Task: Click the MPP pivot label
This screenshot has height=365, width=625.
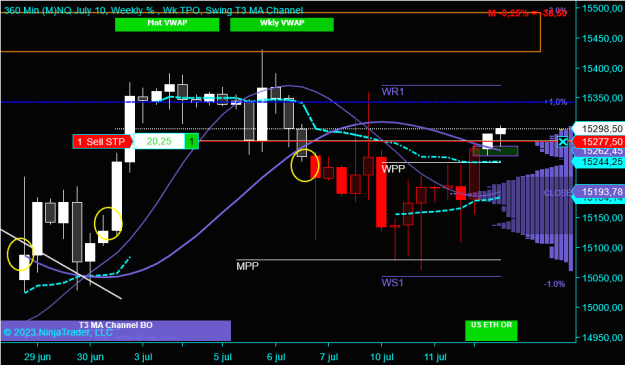Action: coord(247,266)
